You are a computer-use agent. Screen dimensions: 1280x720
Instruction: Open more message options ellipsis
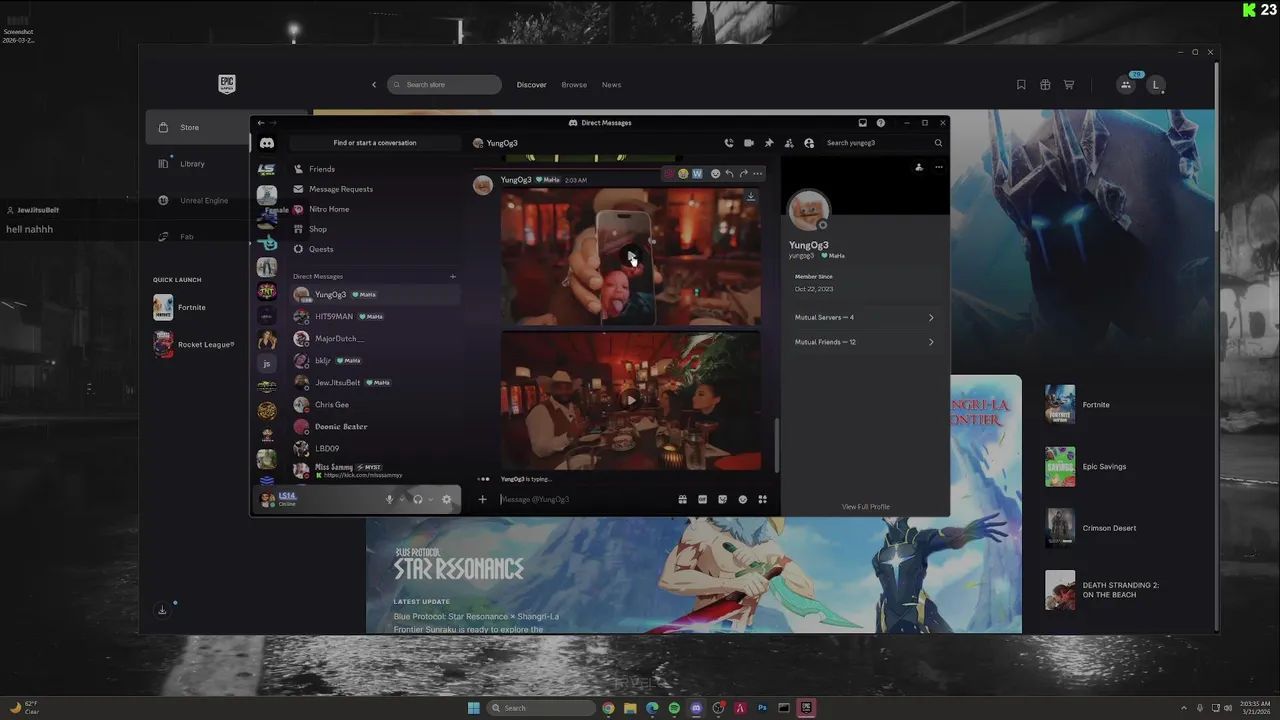pyautogui.click(x=757, y=174)
